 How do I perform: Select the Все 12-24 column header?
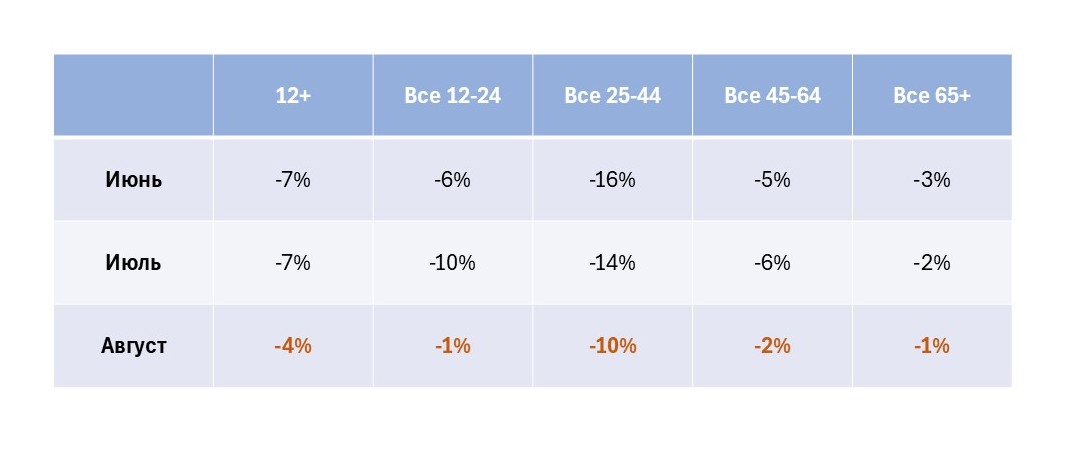[452, 96]
